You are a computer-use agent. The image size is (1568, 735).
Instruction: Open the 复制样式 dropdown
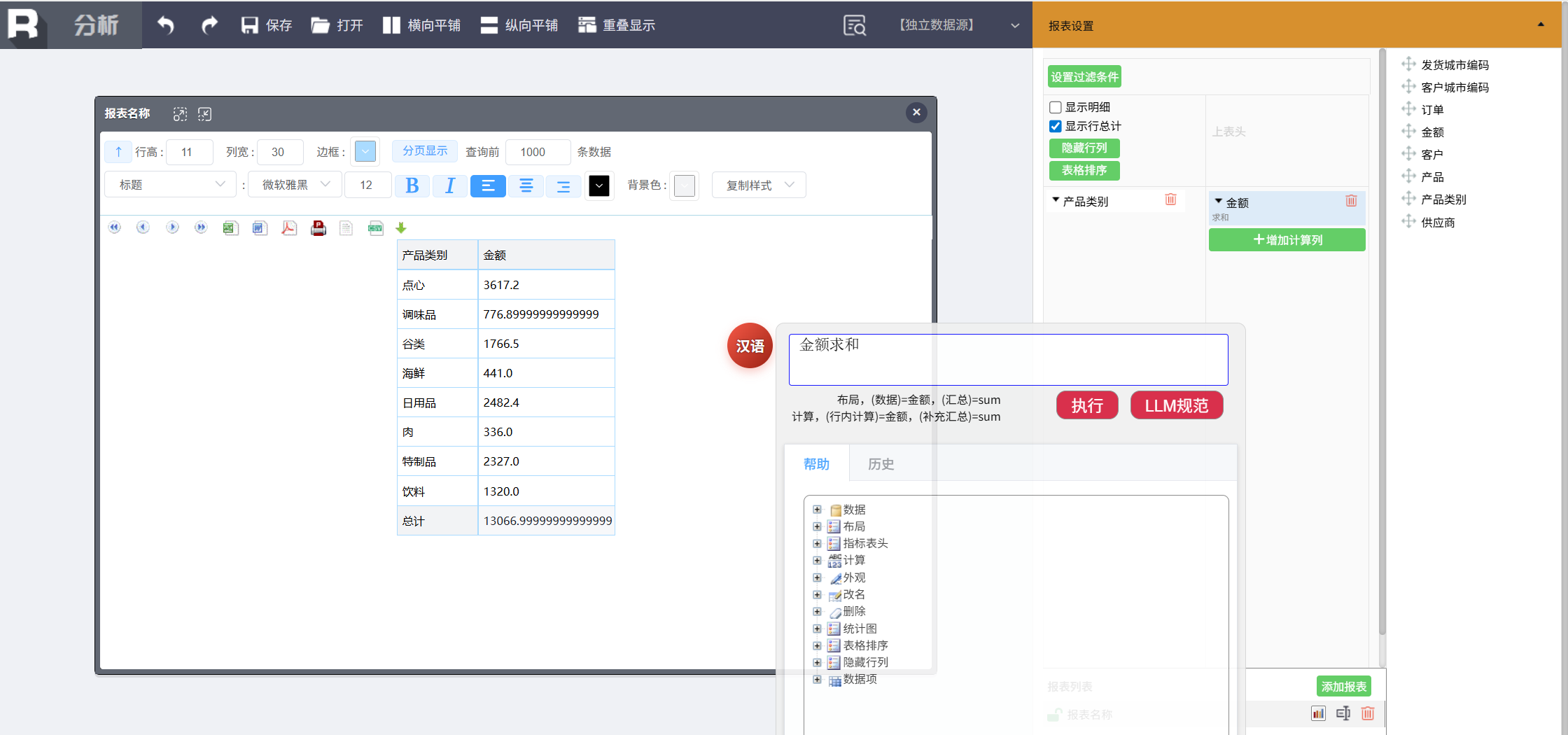pyautogui.click(x=759, y=185)
